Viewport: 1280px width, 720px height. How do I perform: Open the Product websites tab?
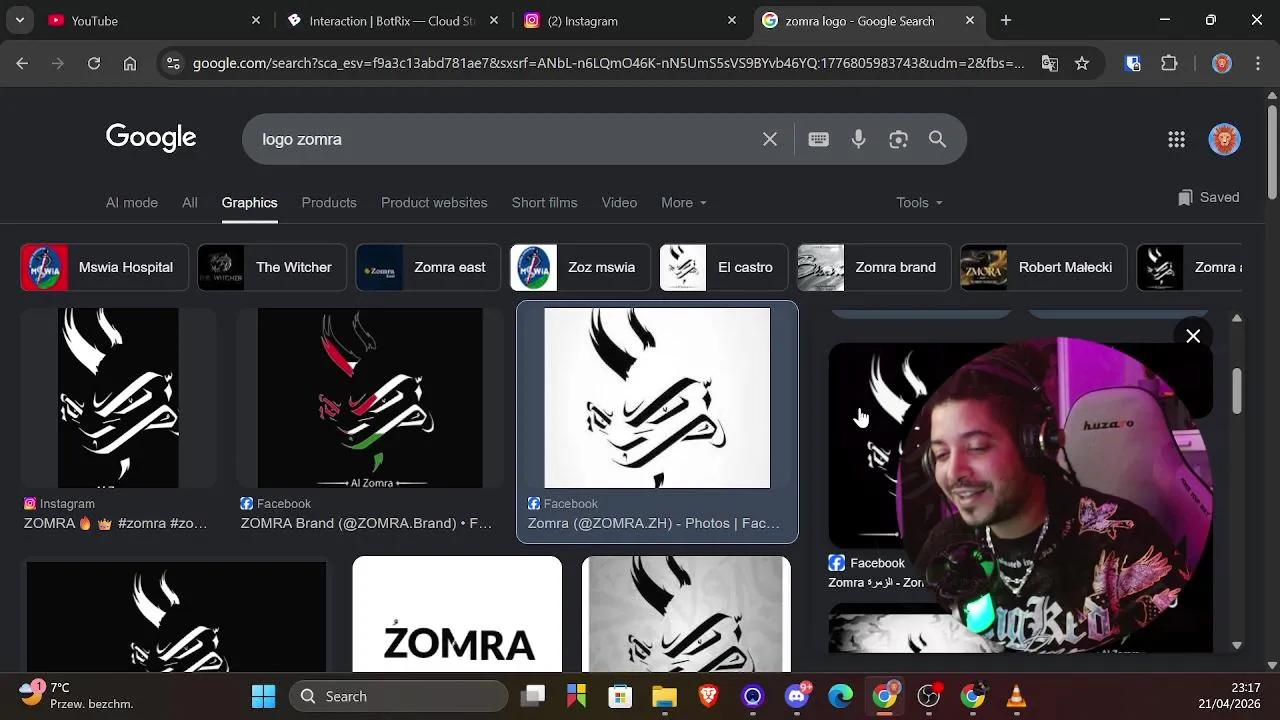click(x=434, y=202)
